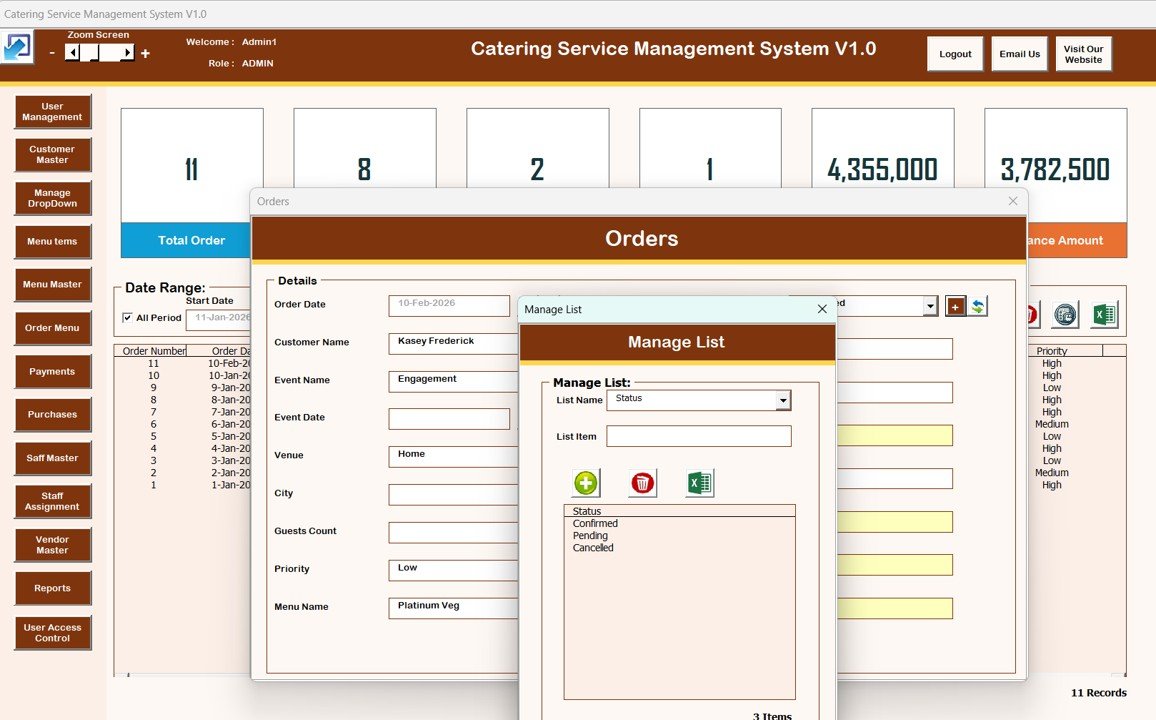Open the List Name dropdown showing Status
Screen dimensions: 1156x720
(784, 399)
